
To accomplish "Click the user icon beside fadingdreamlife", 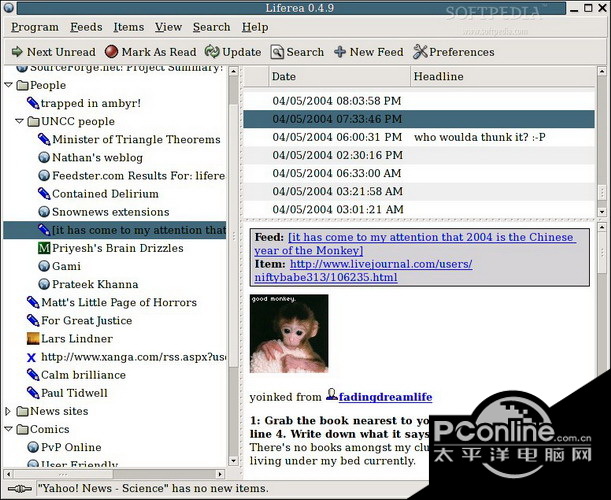I will point(332,395).
